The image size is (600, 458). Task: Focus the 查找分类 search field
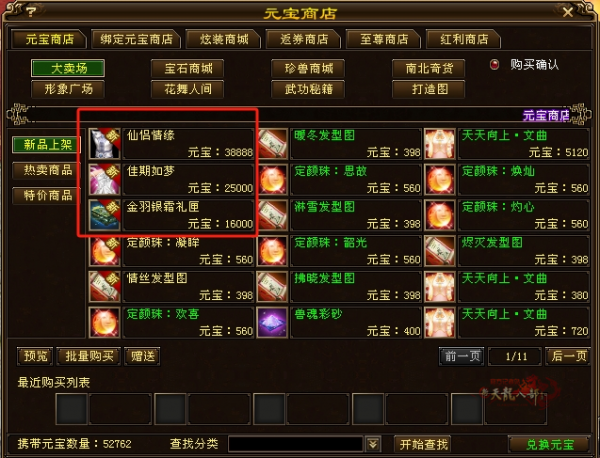tap(295, 444)
